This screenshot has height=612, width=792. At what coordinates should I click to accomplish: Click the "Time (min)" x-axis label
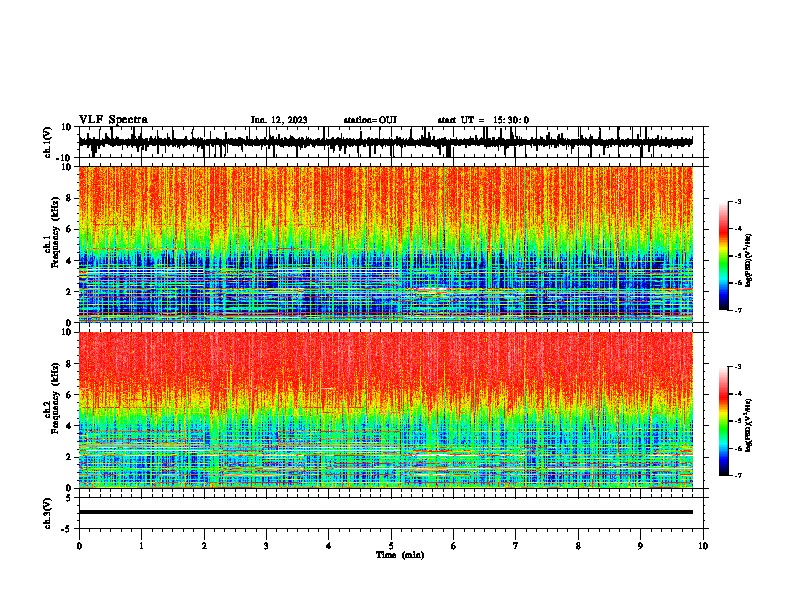coord(400,555)
